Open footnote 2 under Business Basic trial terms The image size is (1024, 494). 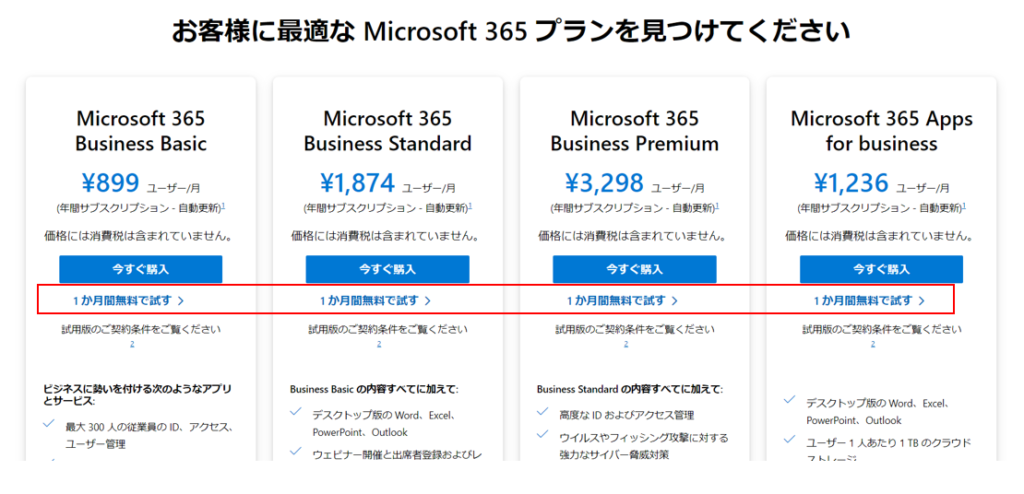click(x=132, y=344)
